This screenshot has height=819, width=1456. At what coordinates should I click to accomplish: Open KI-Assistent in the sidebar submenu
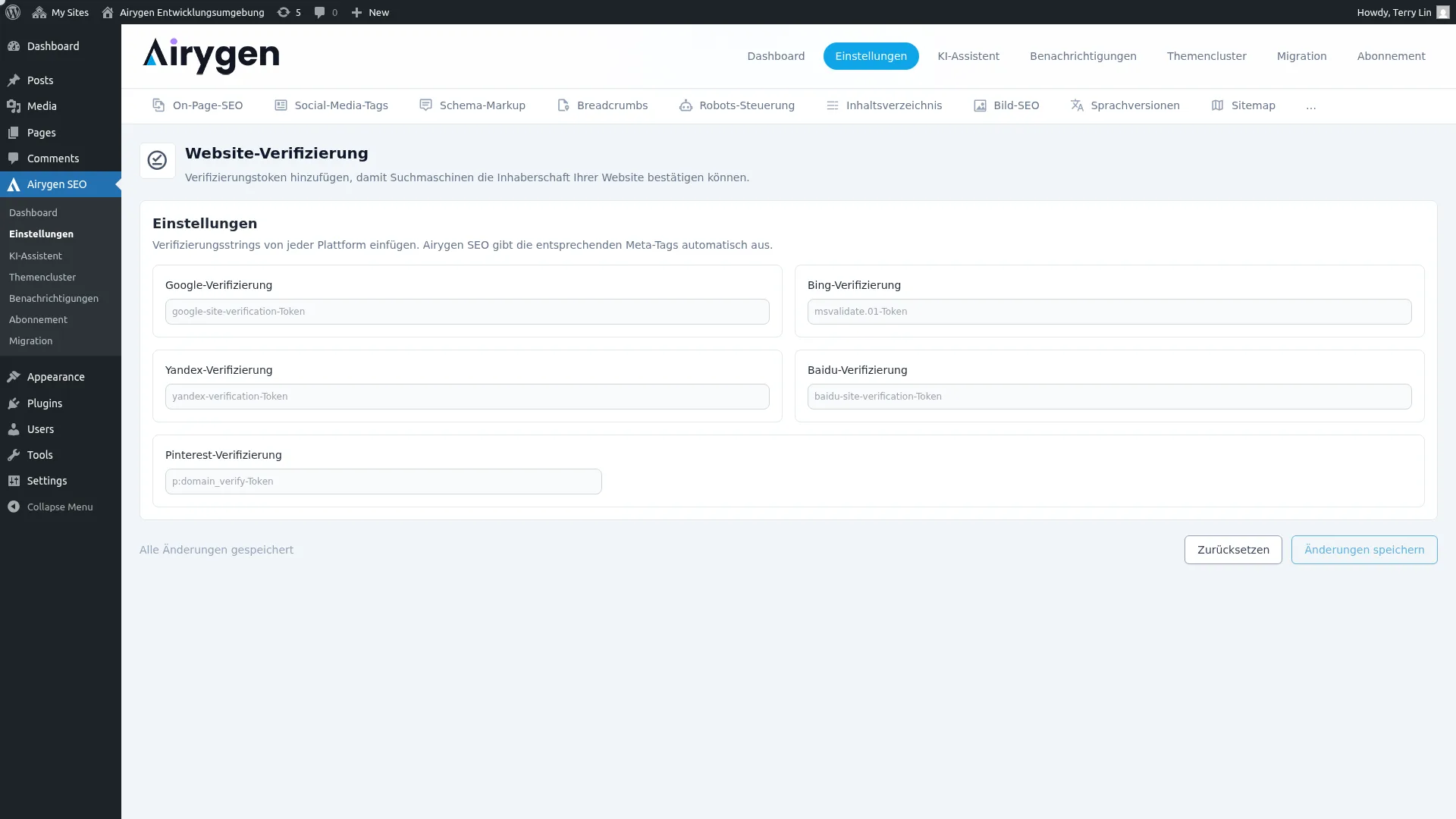tap(36, 256)
